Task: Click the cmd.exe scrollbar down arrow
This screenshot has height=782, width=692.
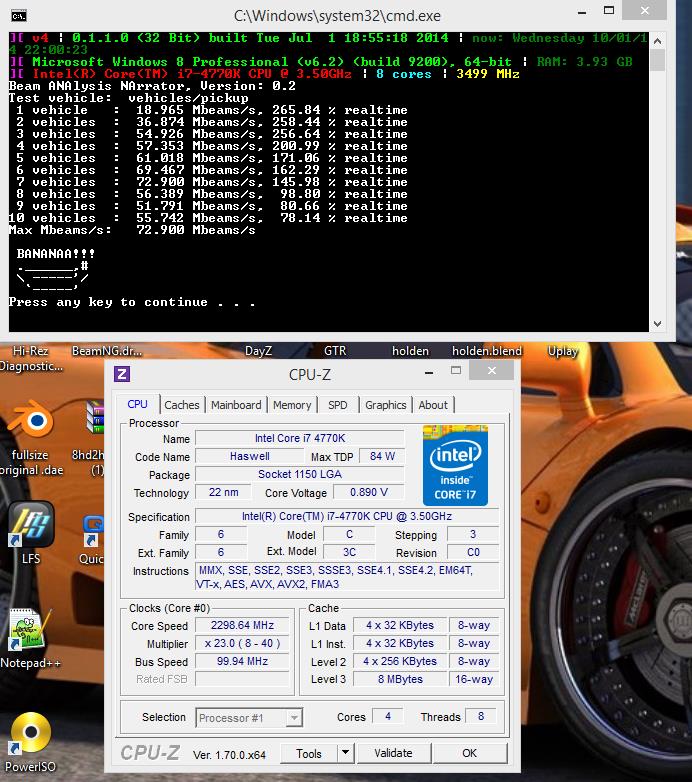Action: [657, 324]
